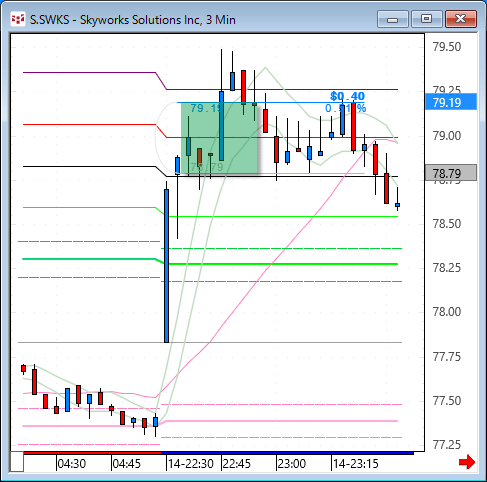Click the 0.51% percentage label

[346, 108]
